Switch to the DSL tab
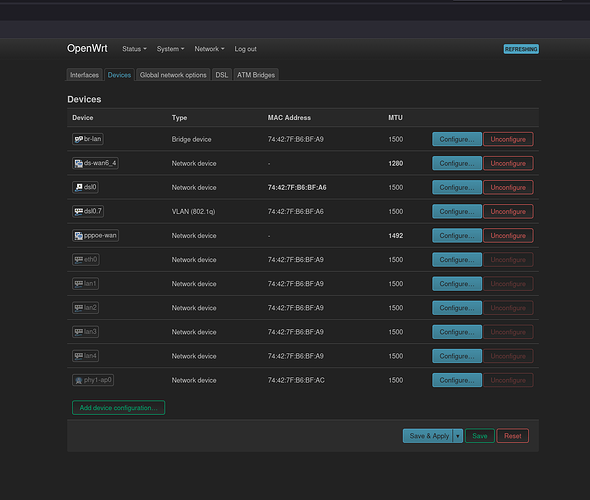Image resolution: width=590 pixels, height=500 pixels. tap(222, 75)
